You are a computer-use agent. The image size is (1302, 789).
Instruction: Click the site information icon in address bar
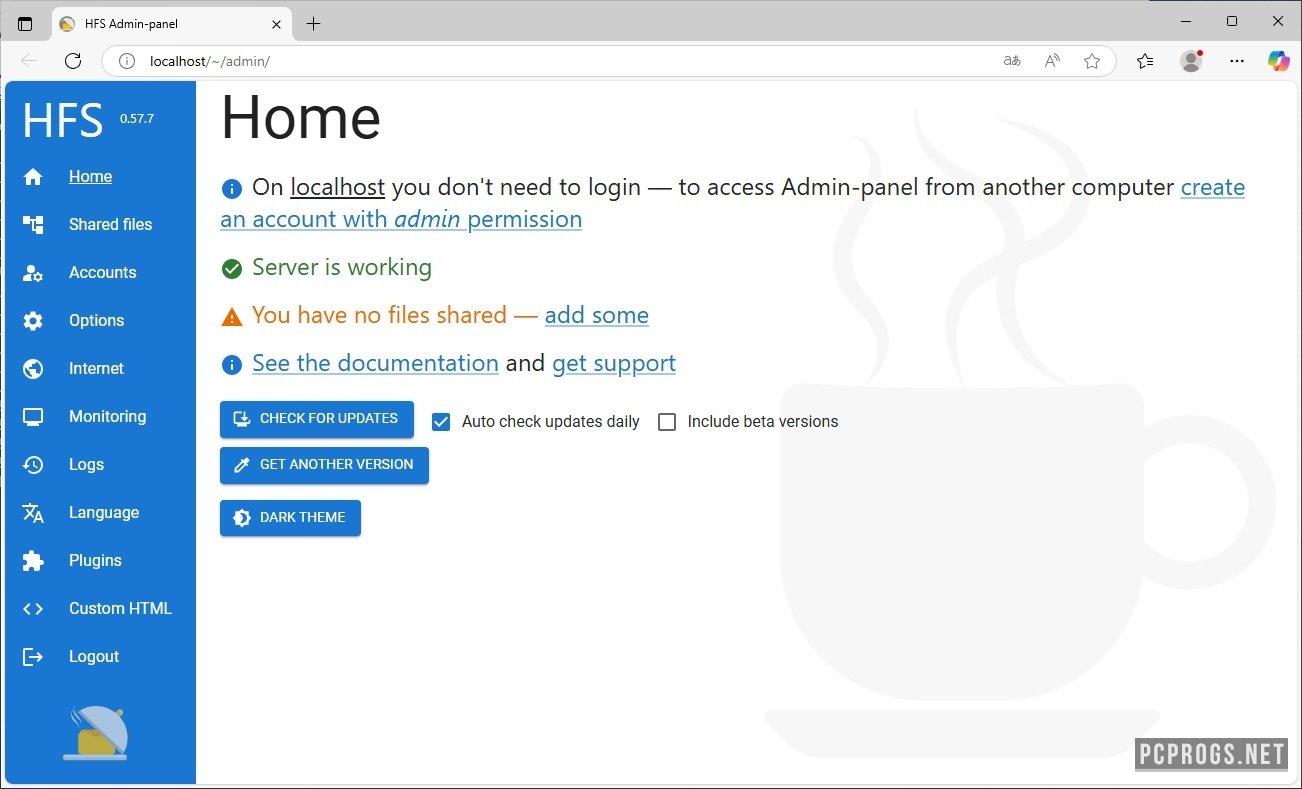point(127,61)
